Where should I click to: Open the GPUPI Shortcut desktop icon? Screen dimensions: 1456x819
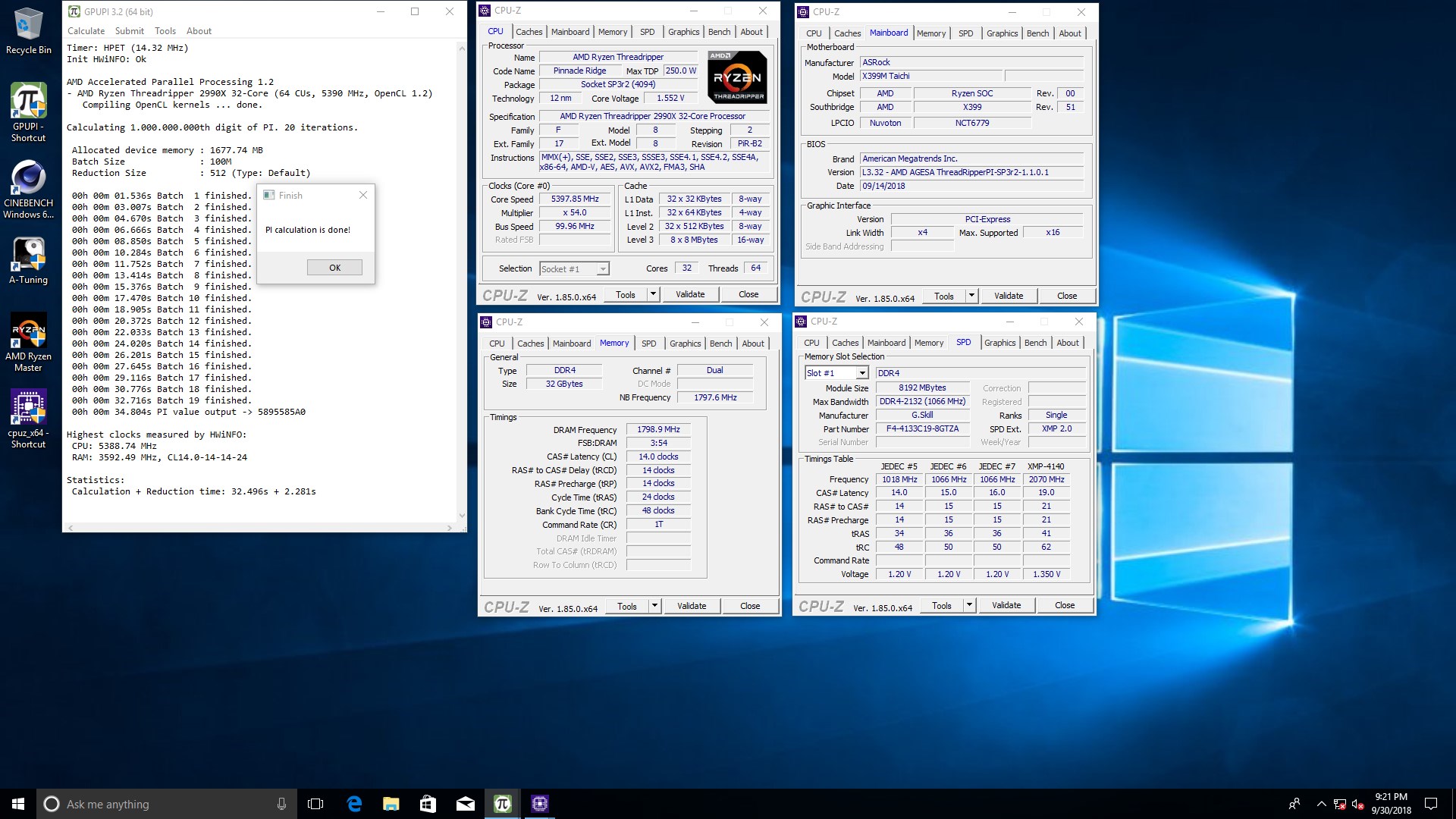click(x=28, y=112)
